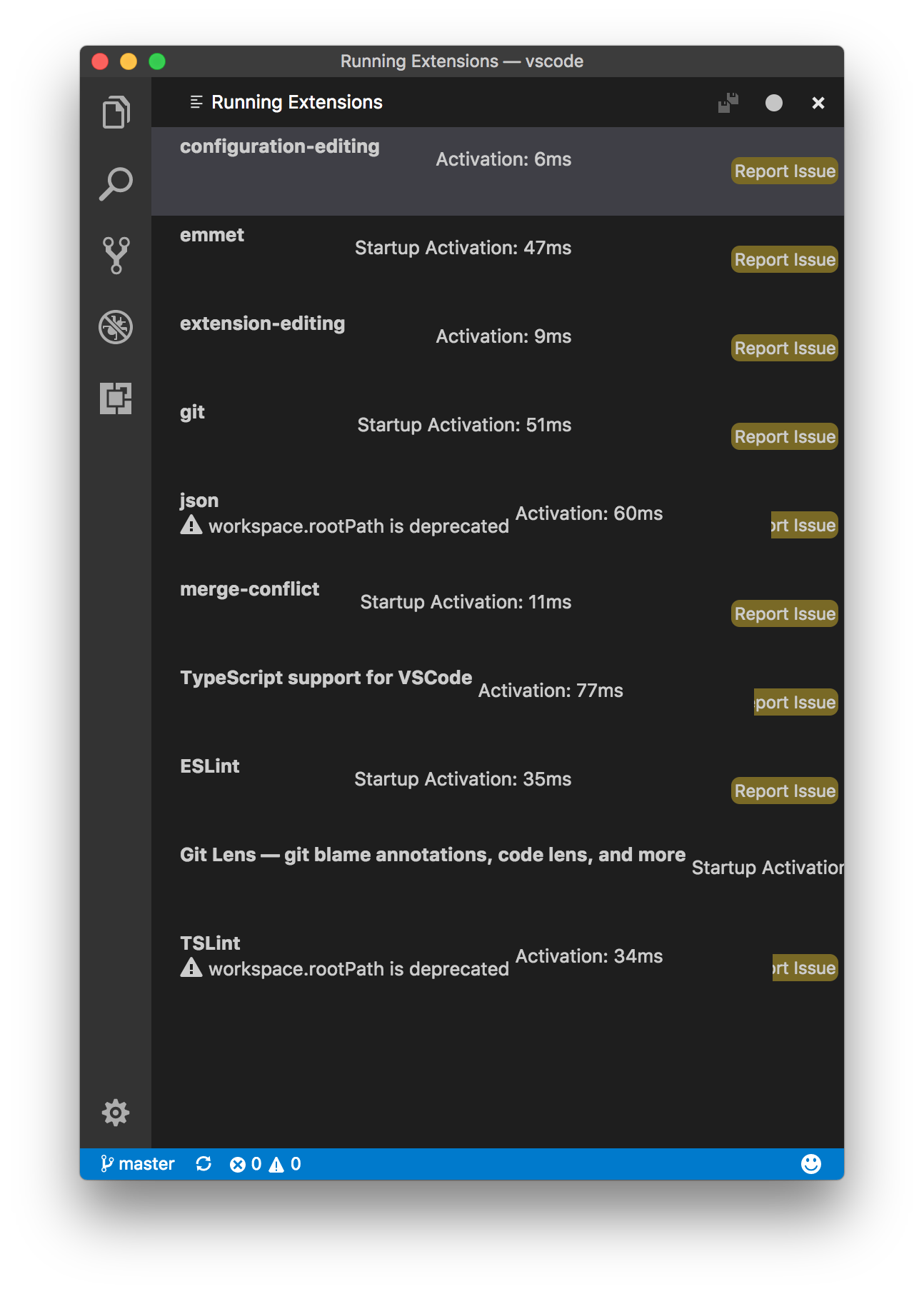This screenshot has height=1294, width=924.
Task: Open the Source Control panel
Action: pos(114,254)
